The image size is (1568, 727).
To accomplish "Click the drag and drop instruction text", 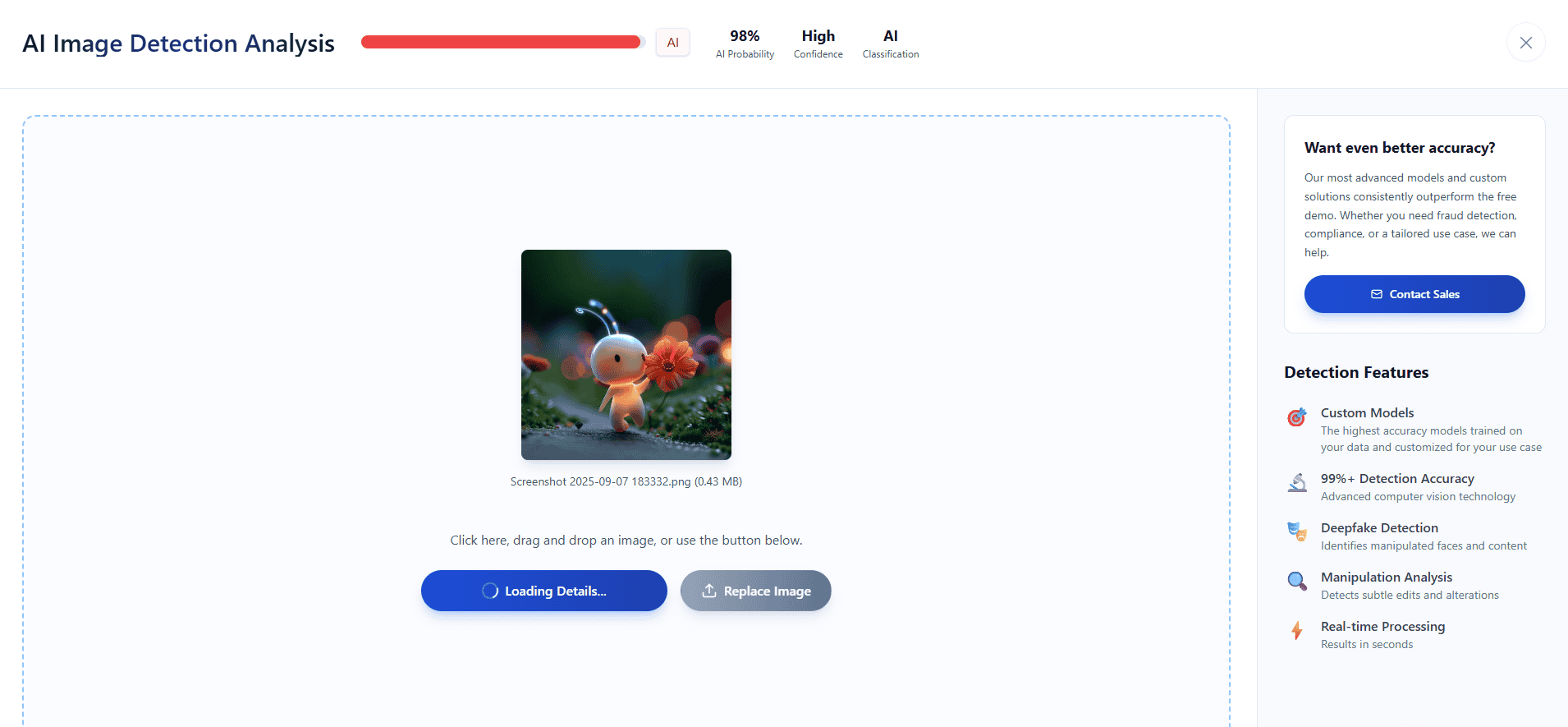I will [626, 540].
